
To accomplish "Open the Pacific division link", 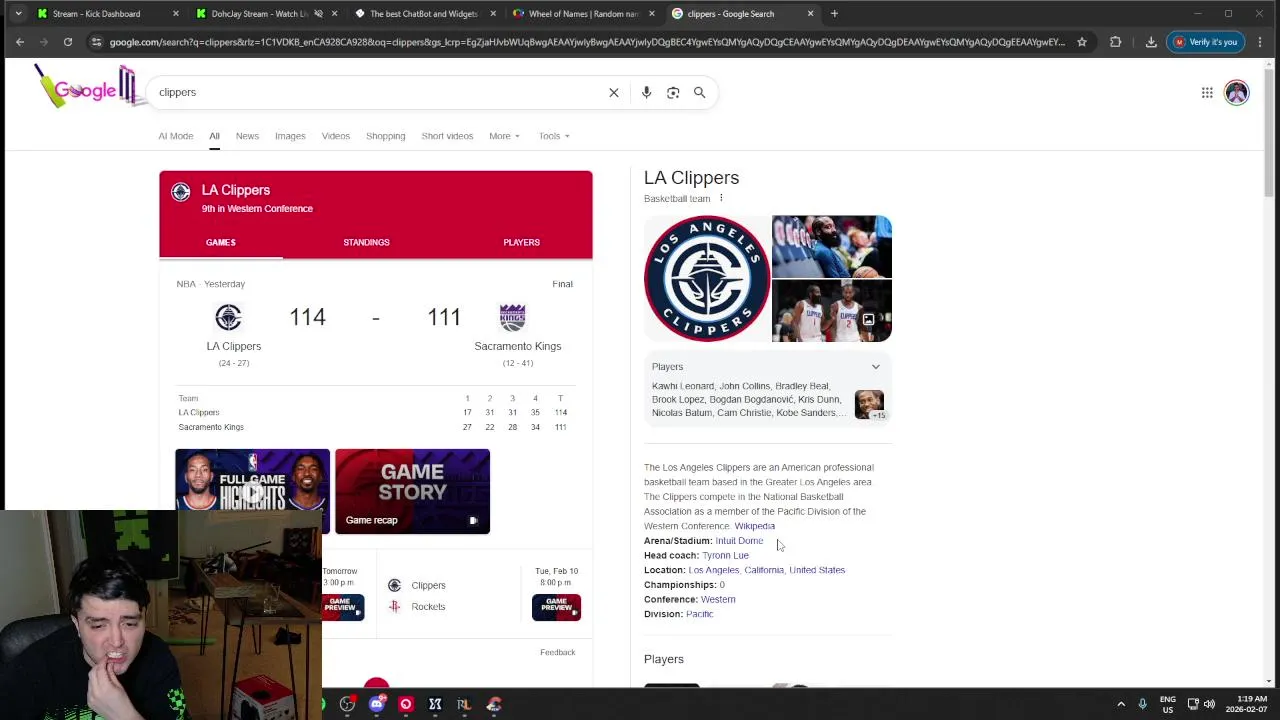I will pyautogui.click(x=700, y=614).
